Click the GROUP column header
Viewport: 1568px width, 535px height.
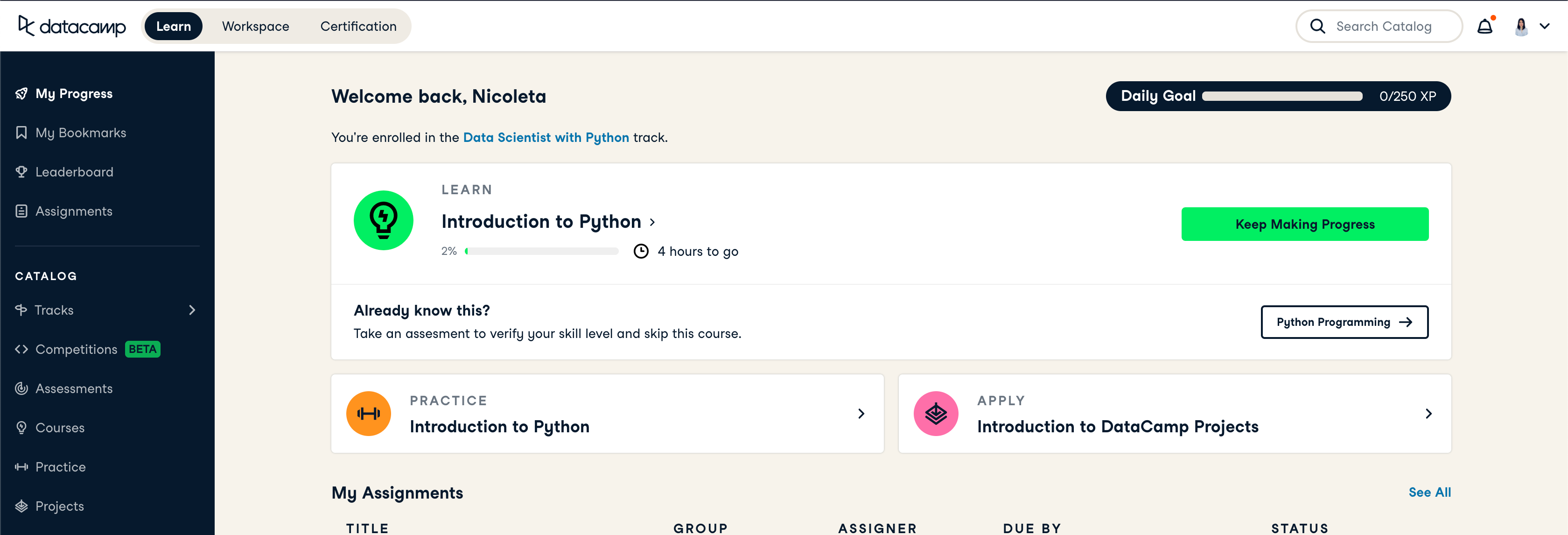tap(700, 528)
